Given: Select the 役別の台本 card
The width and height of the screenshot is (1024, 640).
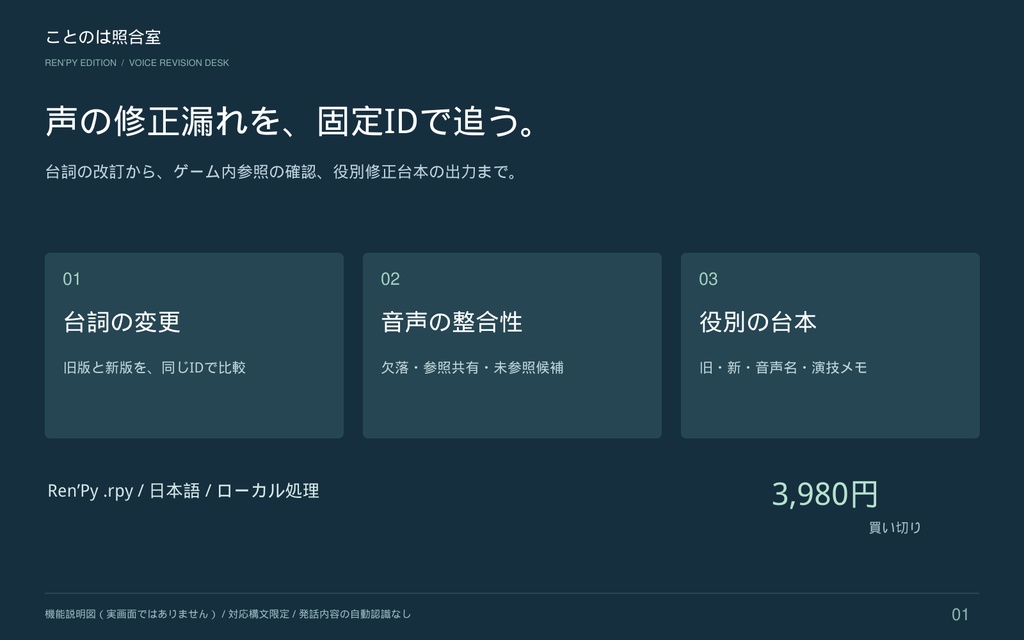Looking at the screenshot, I should (830, 345).
